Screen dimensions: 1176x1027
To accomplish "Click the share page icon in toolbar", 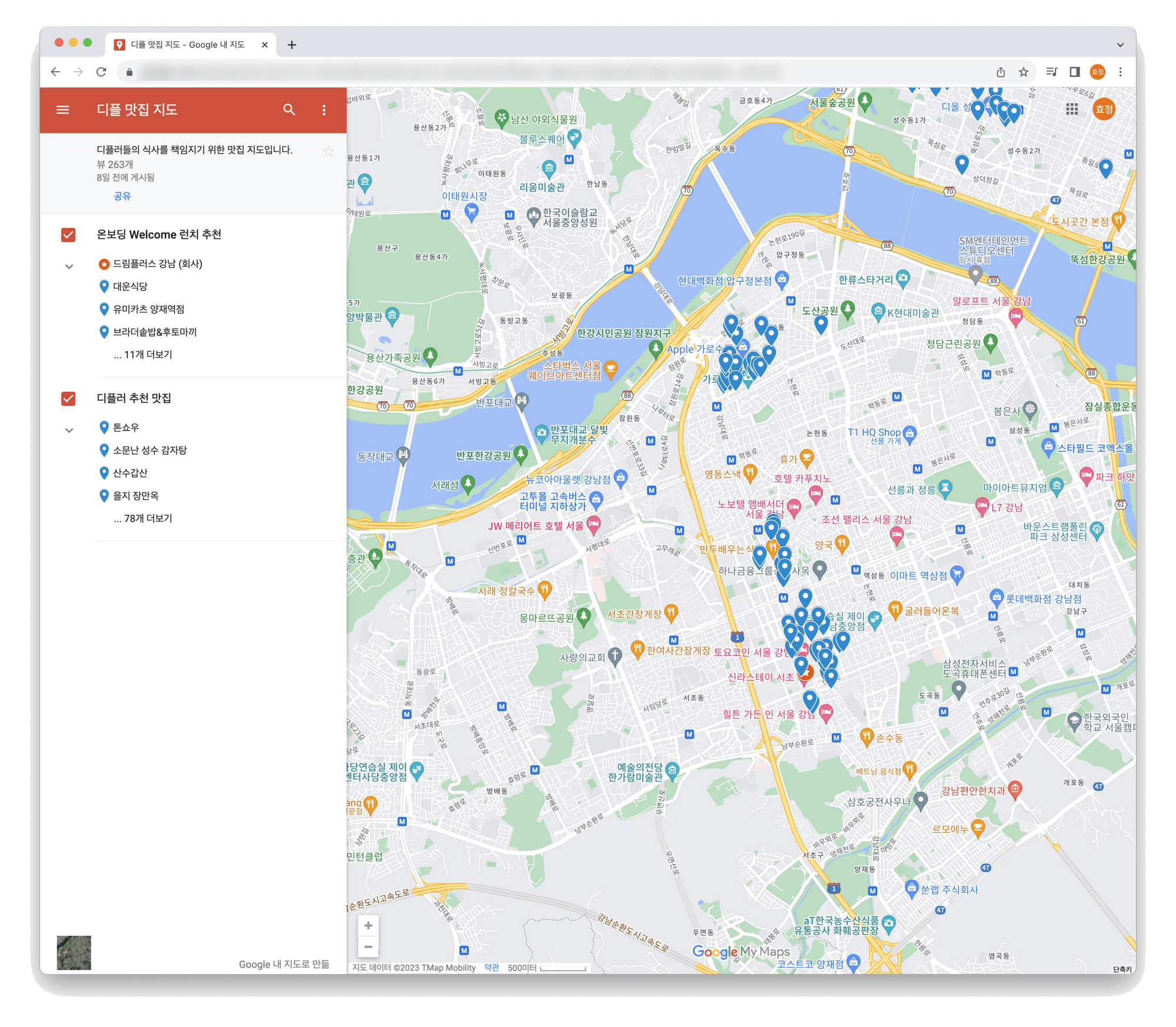I will (x=1000, y=72).
